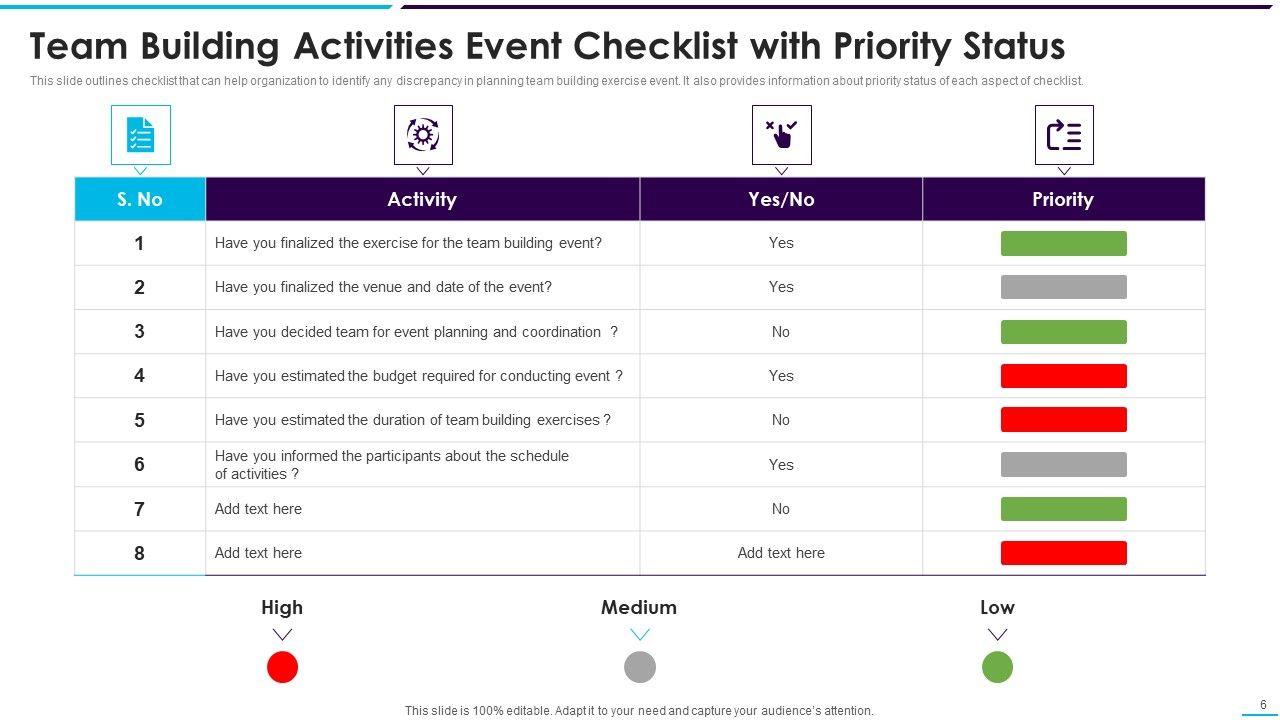Image resolution: width=1280 pixels, height=720 pixels.
Task: Click the slide title text
Action: [x=547, y=46]
